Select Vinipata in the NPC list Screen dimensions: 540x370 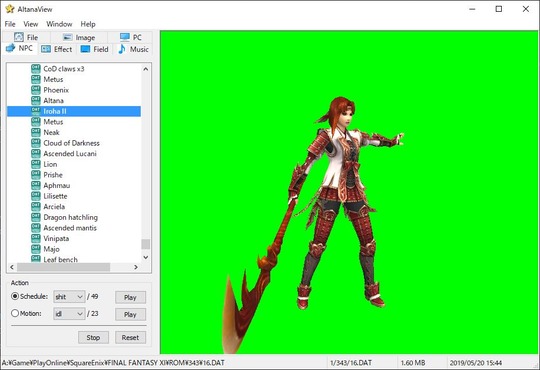(x=56, y=238)
